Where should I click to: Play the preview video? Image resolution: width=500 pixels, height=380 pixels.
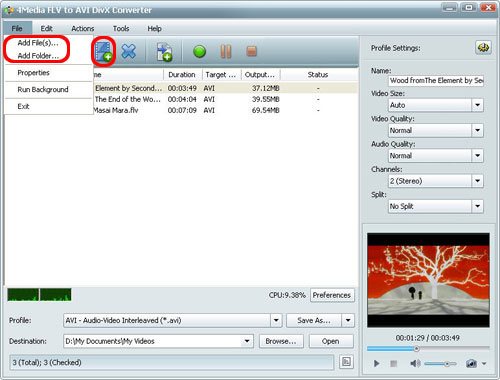click(376, 363)
